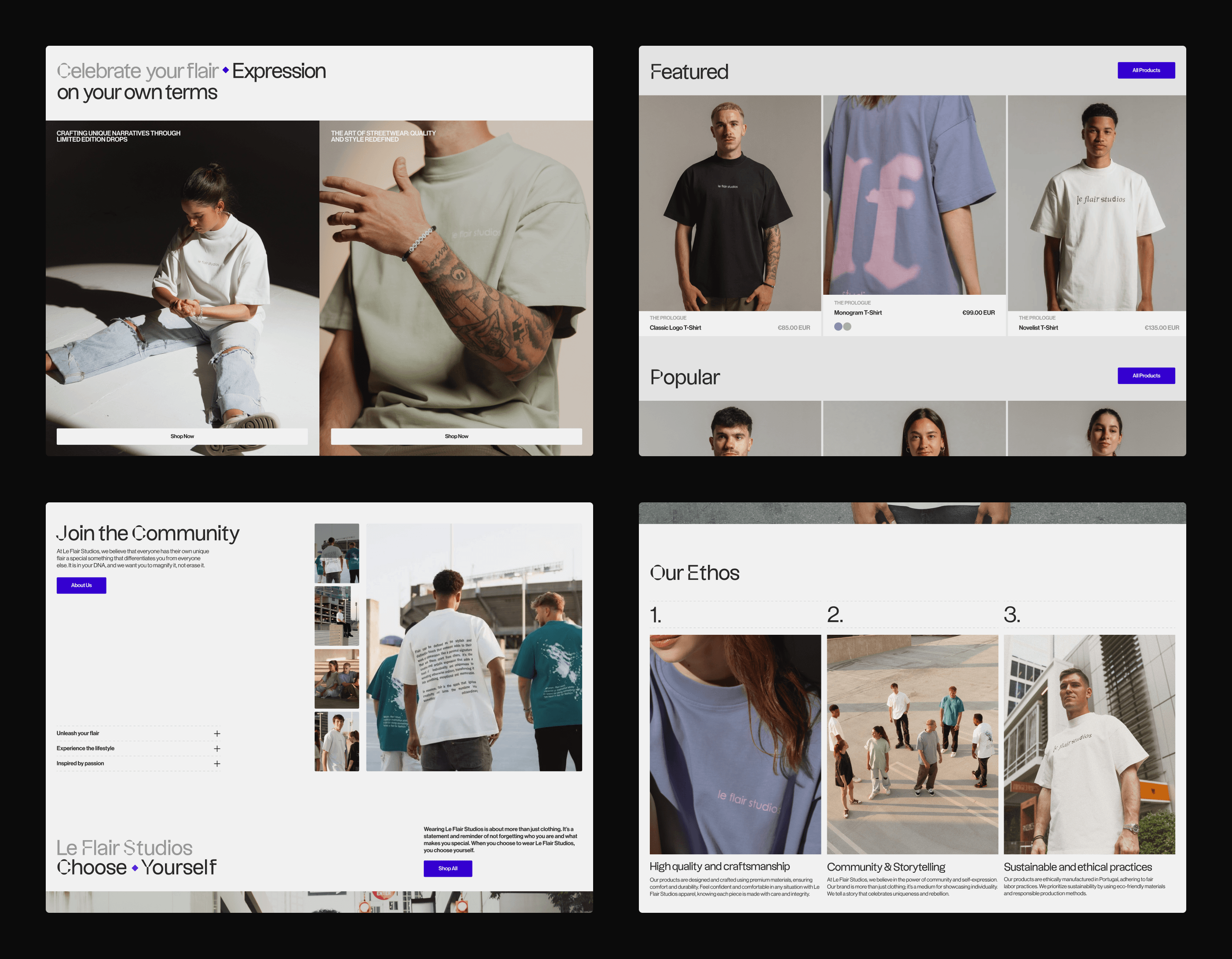1232x959 pixels.
Task: Open the Classic Logo T-Shirt product link
Action: [675, 328]
